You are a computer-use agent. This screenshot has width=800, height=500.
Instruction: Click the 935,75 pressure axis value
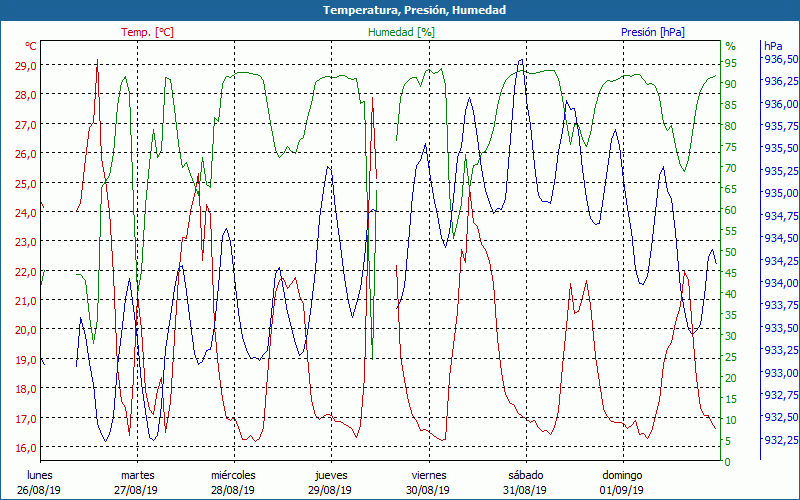(781, 126)
